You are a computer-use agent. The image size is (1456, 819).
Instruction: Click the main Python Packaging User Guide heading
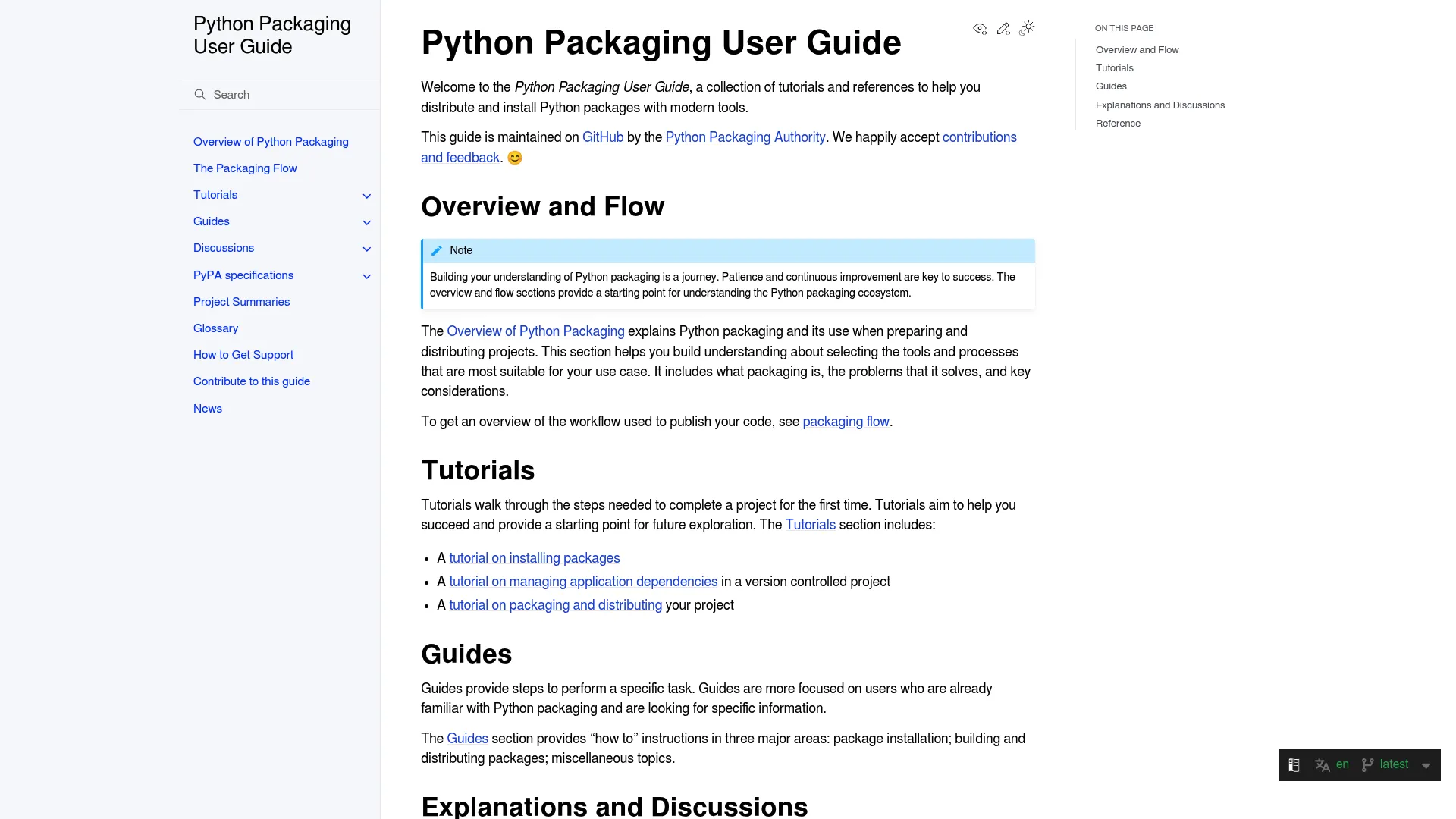[661, 42]
